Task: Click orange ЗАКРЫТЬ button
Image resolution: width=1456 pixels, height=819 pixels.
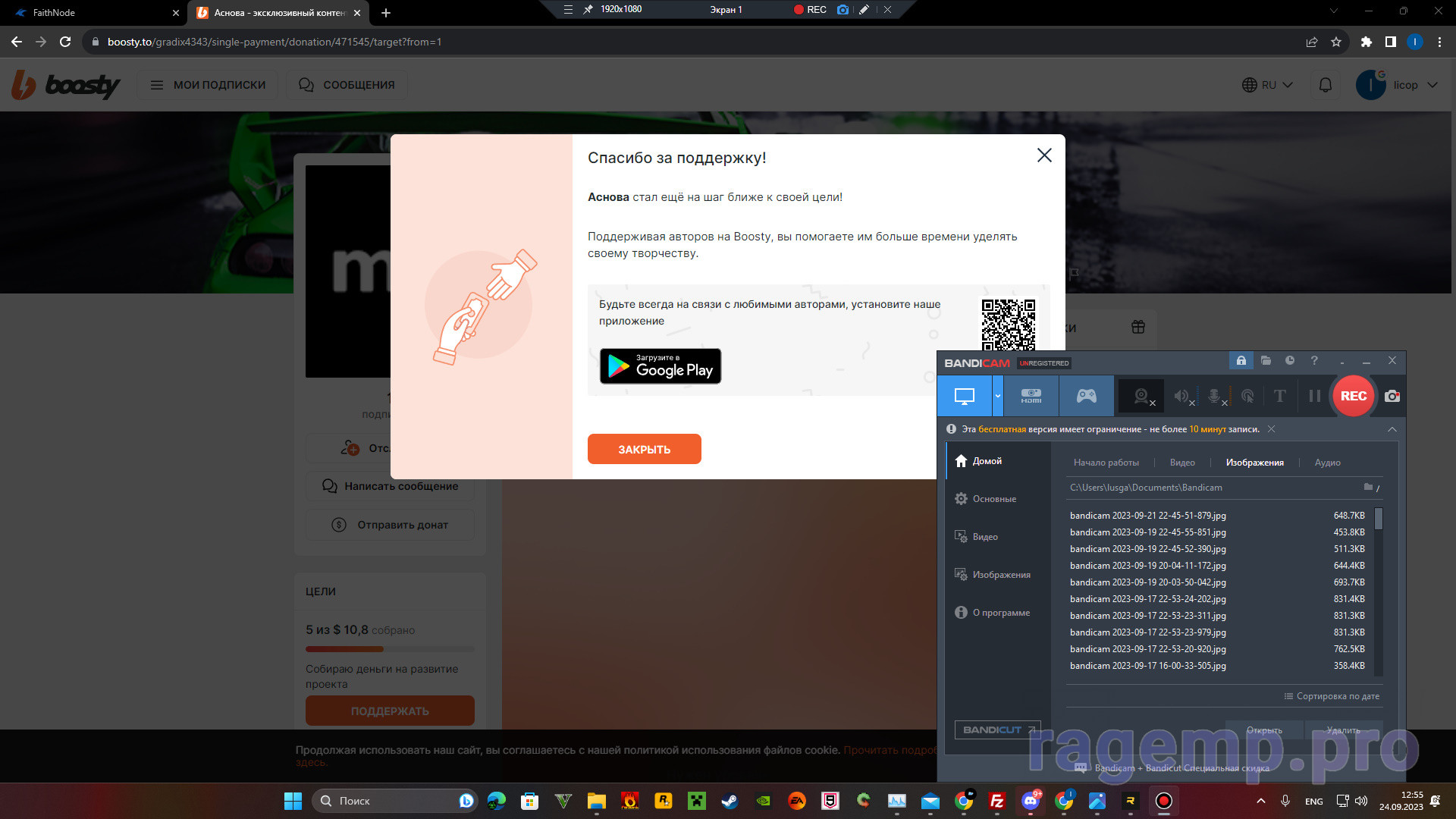Action: [x=644, y=449]
